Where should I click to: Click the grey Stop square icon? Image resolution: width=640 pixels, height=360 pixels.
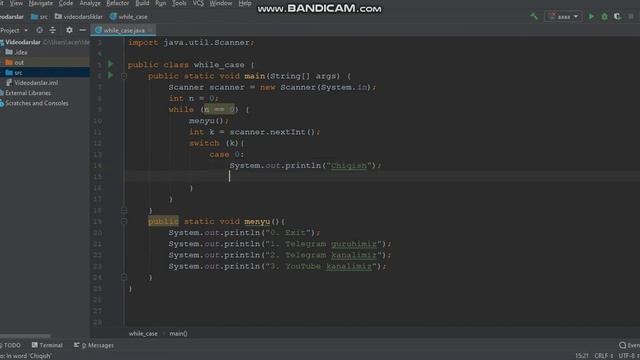[631, 17]
